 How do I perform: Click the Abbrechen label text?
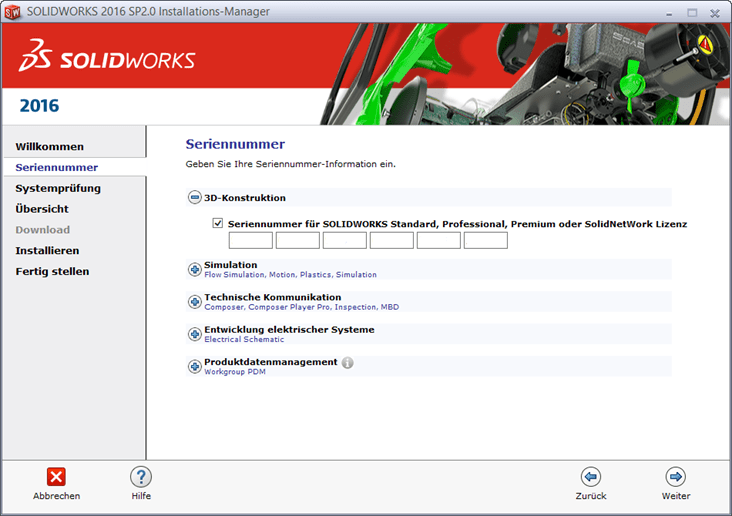56,496
